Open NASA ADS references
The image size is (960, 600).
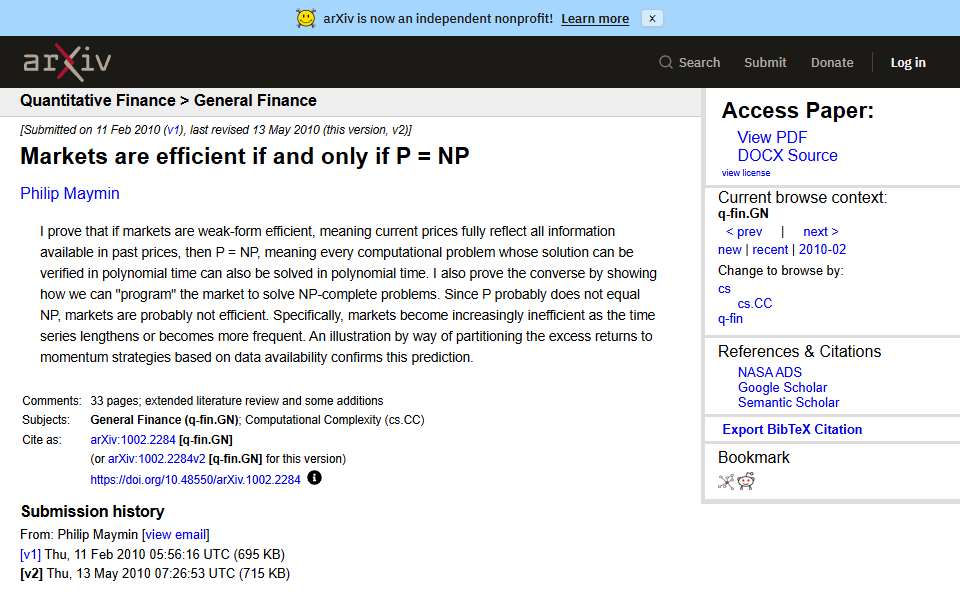[769, 372]
